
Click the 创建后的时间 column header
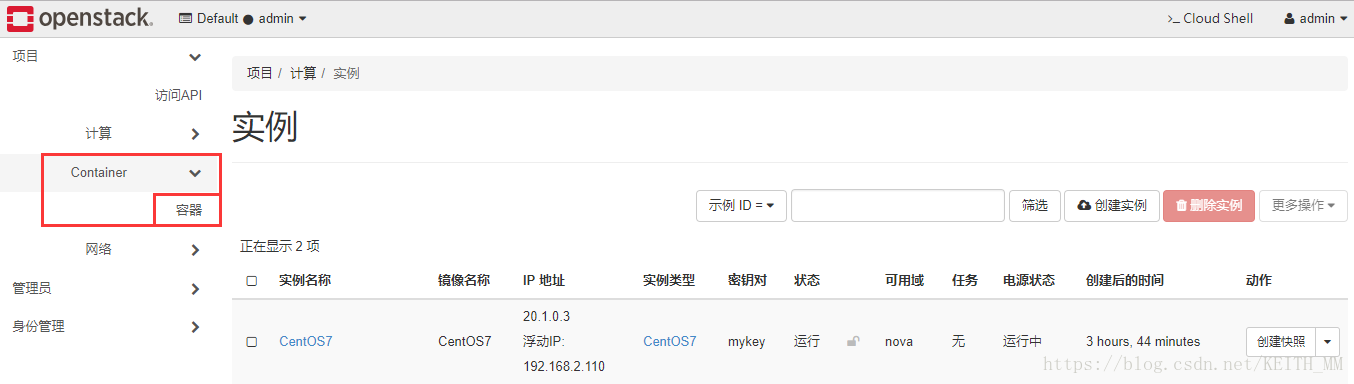coord(1125,281)
